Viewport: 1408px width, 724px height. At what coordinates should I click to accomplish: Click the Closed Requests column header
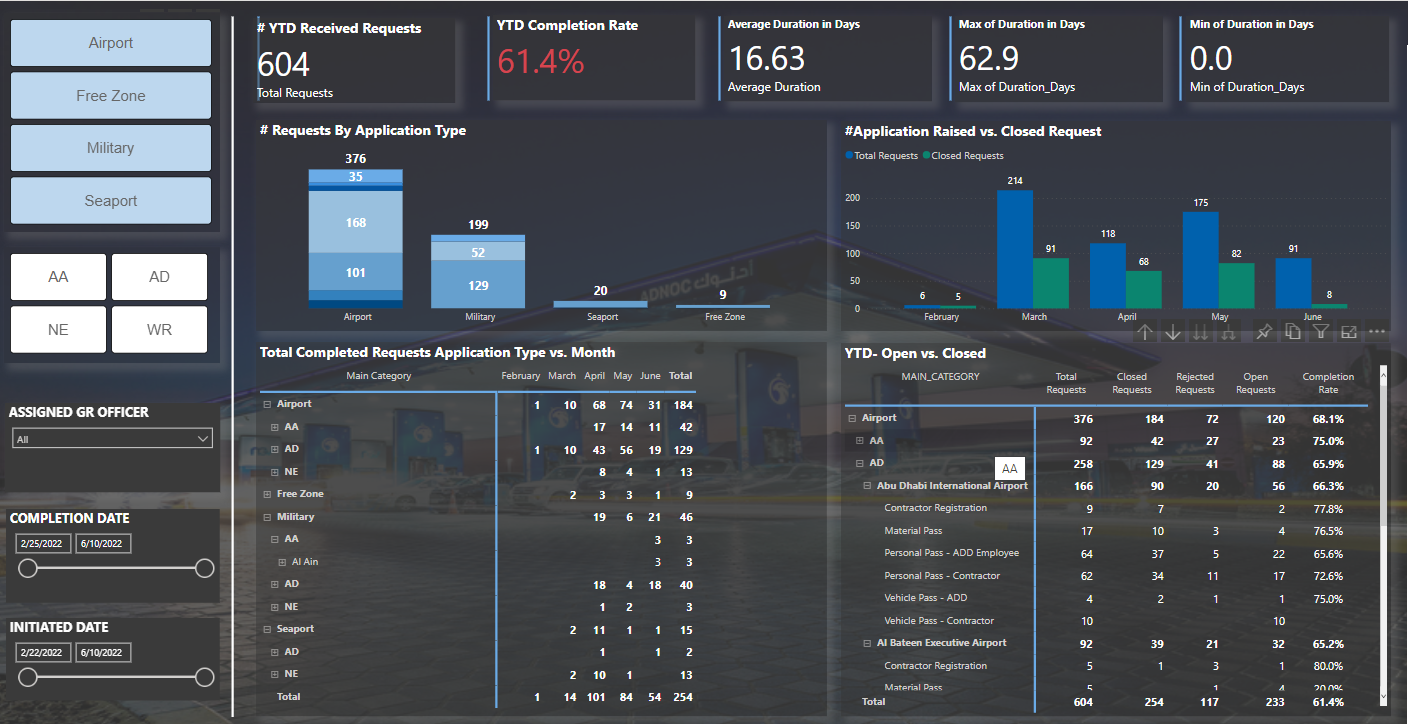point(1131,383)
